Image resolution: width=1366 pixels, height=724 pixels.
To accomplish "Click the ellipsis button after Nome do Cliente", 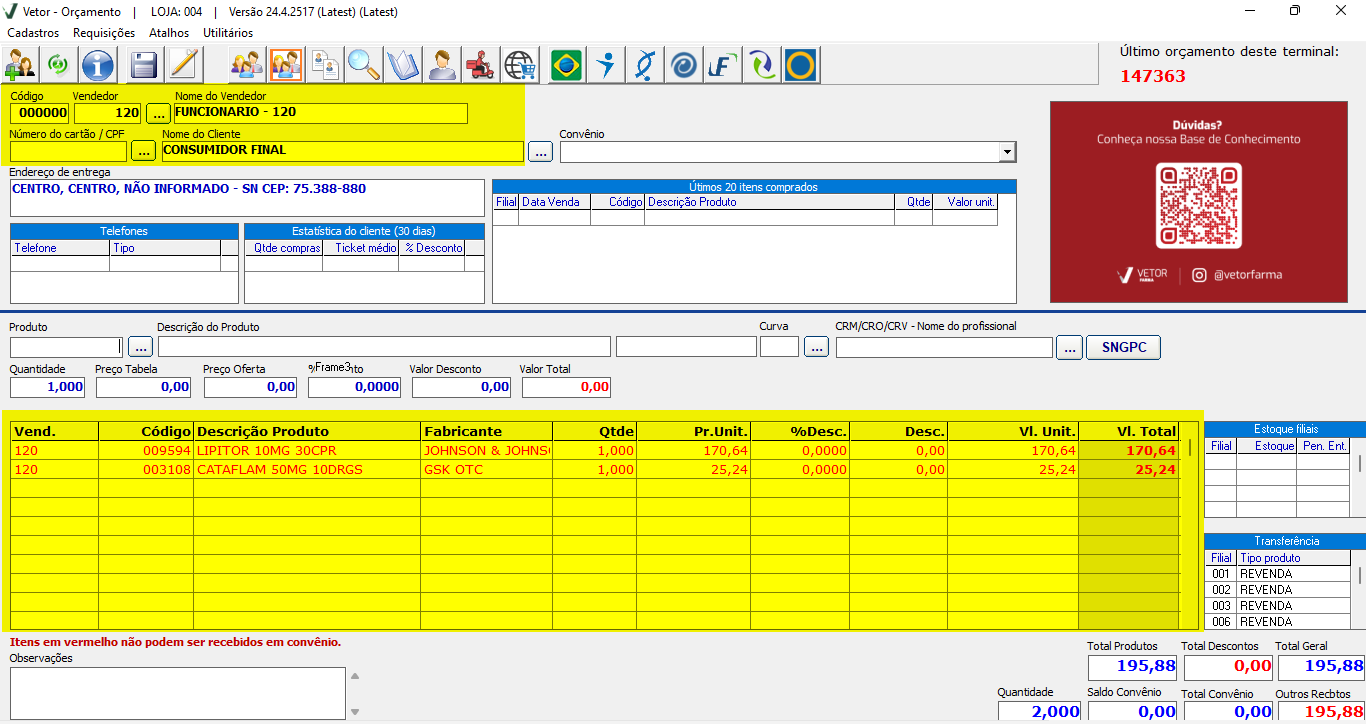I will pyautogui.click(x=540, y=152).
